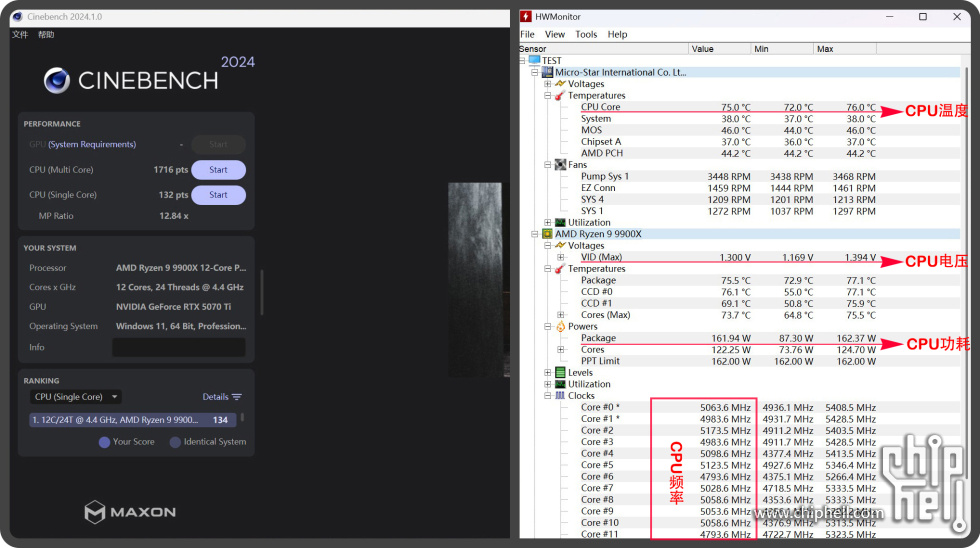Viewport: 980px width, 548px height.
Task: Maximize the HWMonitor window
Action: click(922, 17)
